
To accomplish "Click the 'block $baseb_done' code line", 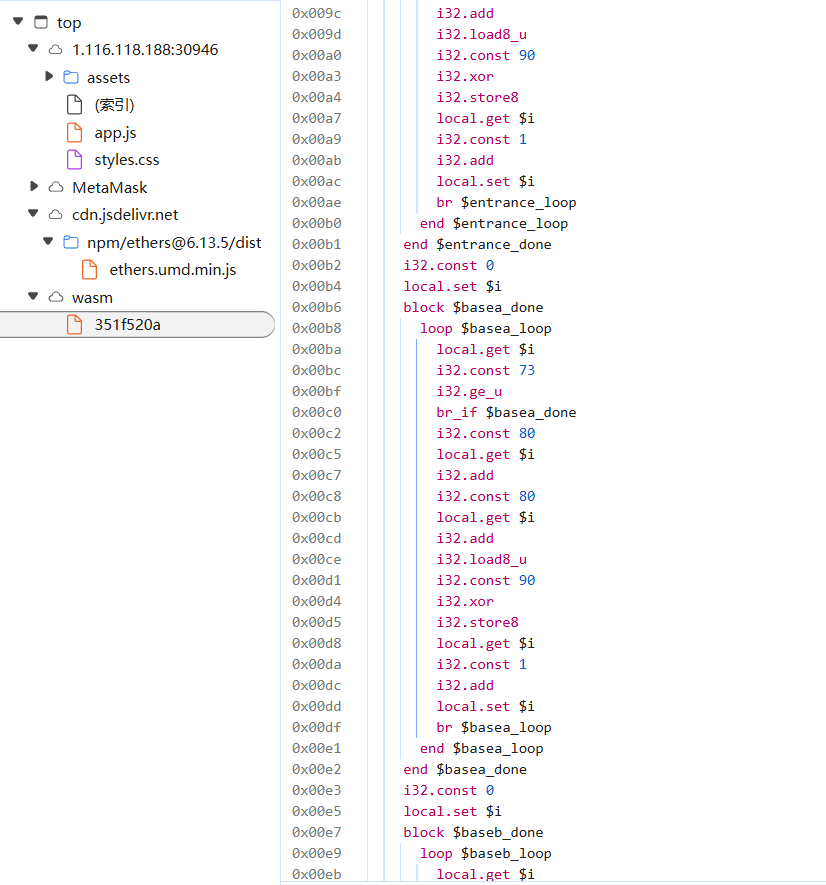I will pyautogui.click(x=473, y=832).
